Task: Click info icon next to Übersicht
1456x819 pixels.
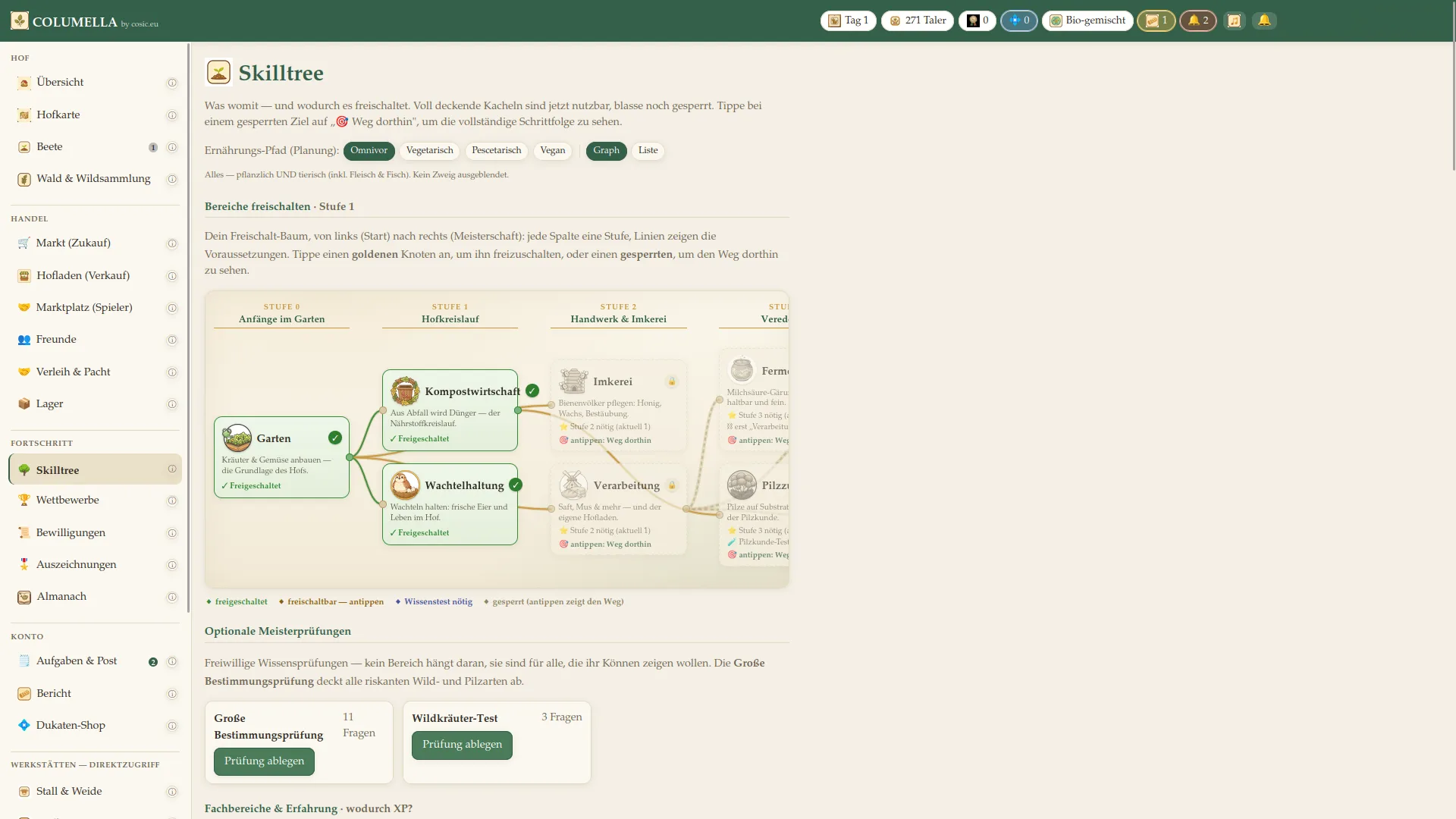Action: (x=172, y=83)
